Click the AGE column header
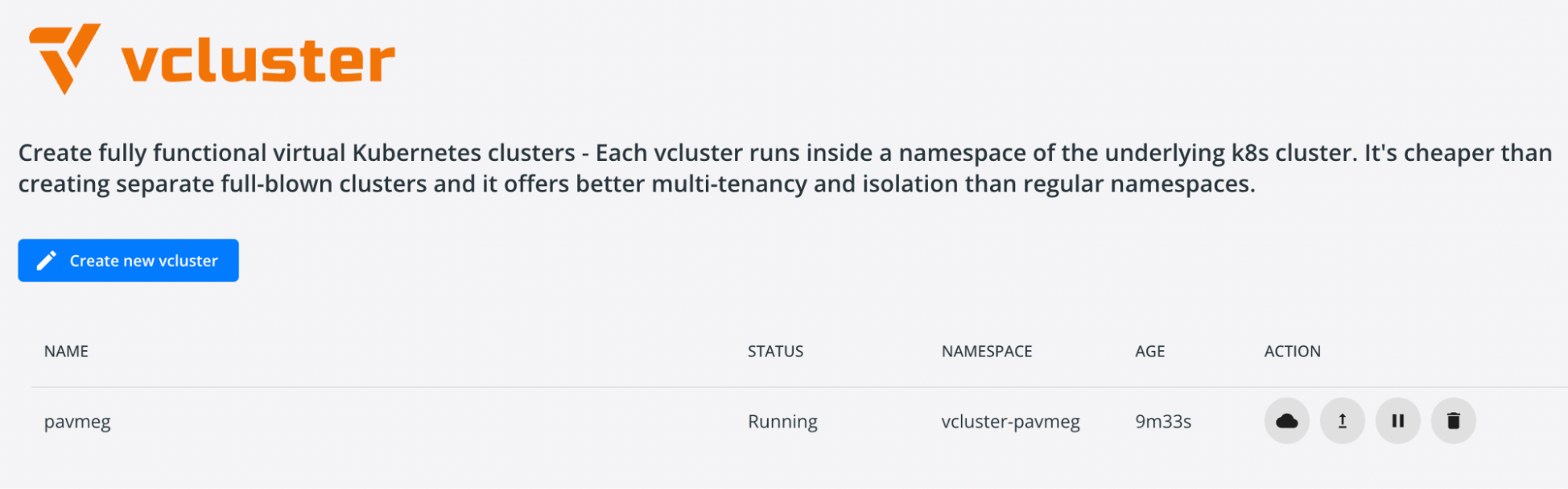This screenshot has width=1568, height=489. [1150, 352]
